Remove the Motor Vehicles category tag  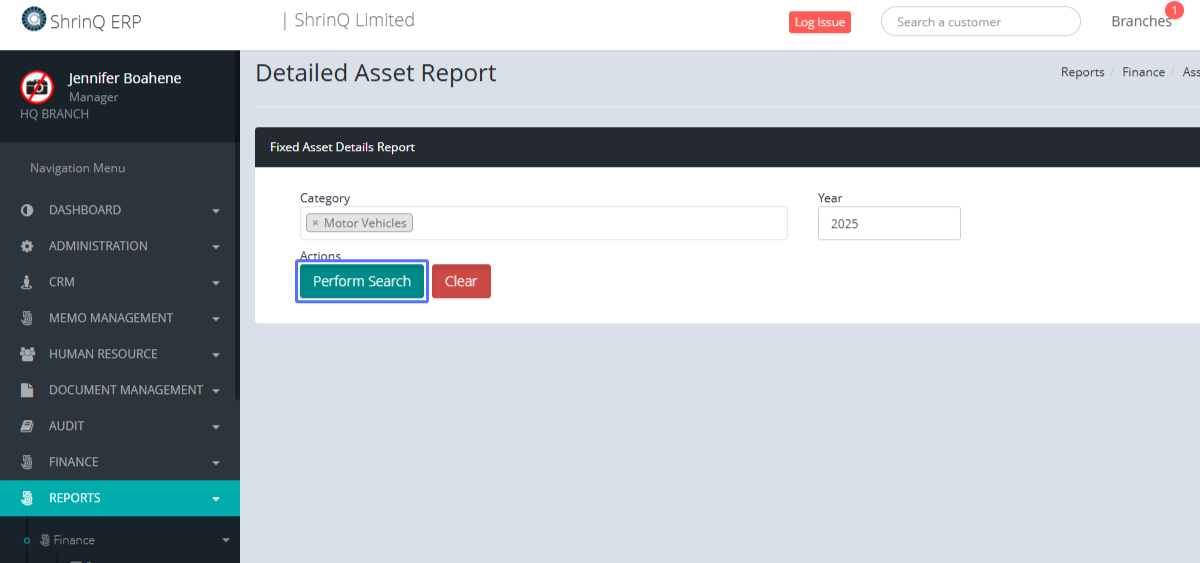[x=315, y=223]
